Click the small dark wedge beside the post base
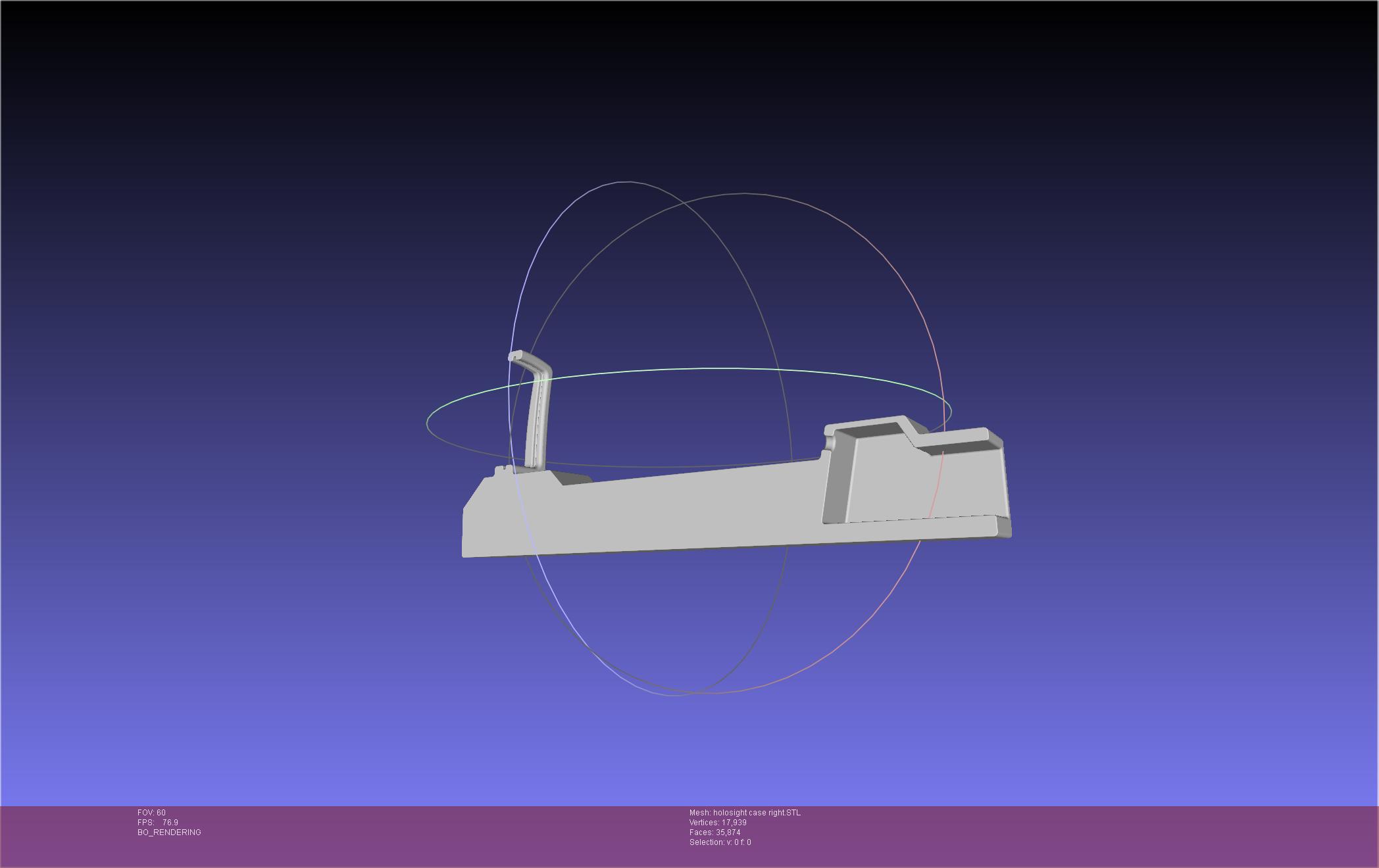The width and height of the screenshot is (1379, 868). pyautogui.click(x=571, y=478)
